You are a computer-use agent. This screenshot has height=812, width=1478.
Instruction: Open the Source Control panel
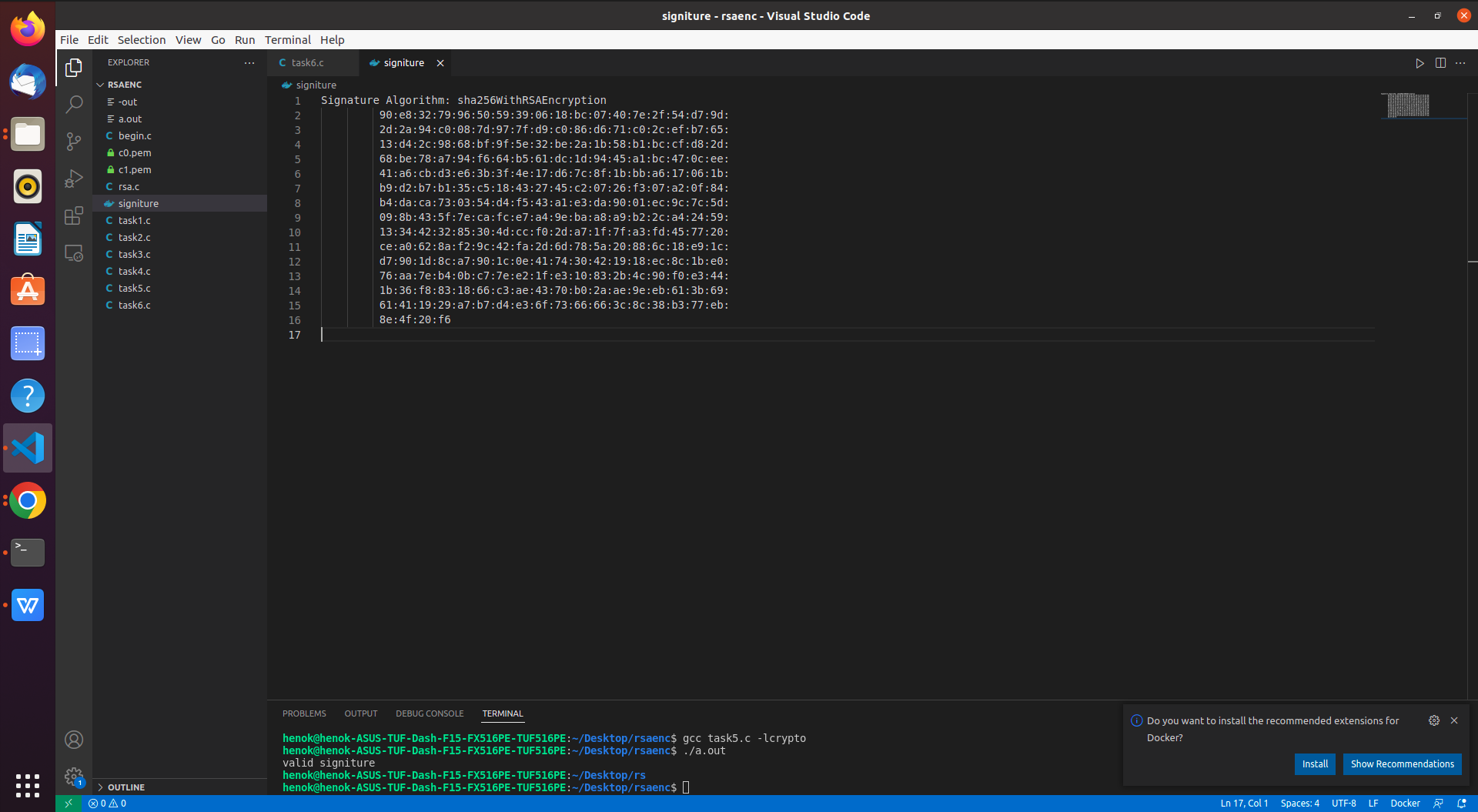[x=73, y=141]
